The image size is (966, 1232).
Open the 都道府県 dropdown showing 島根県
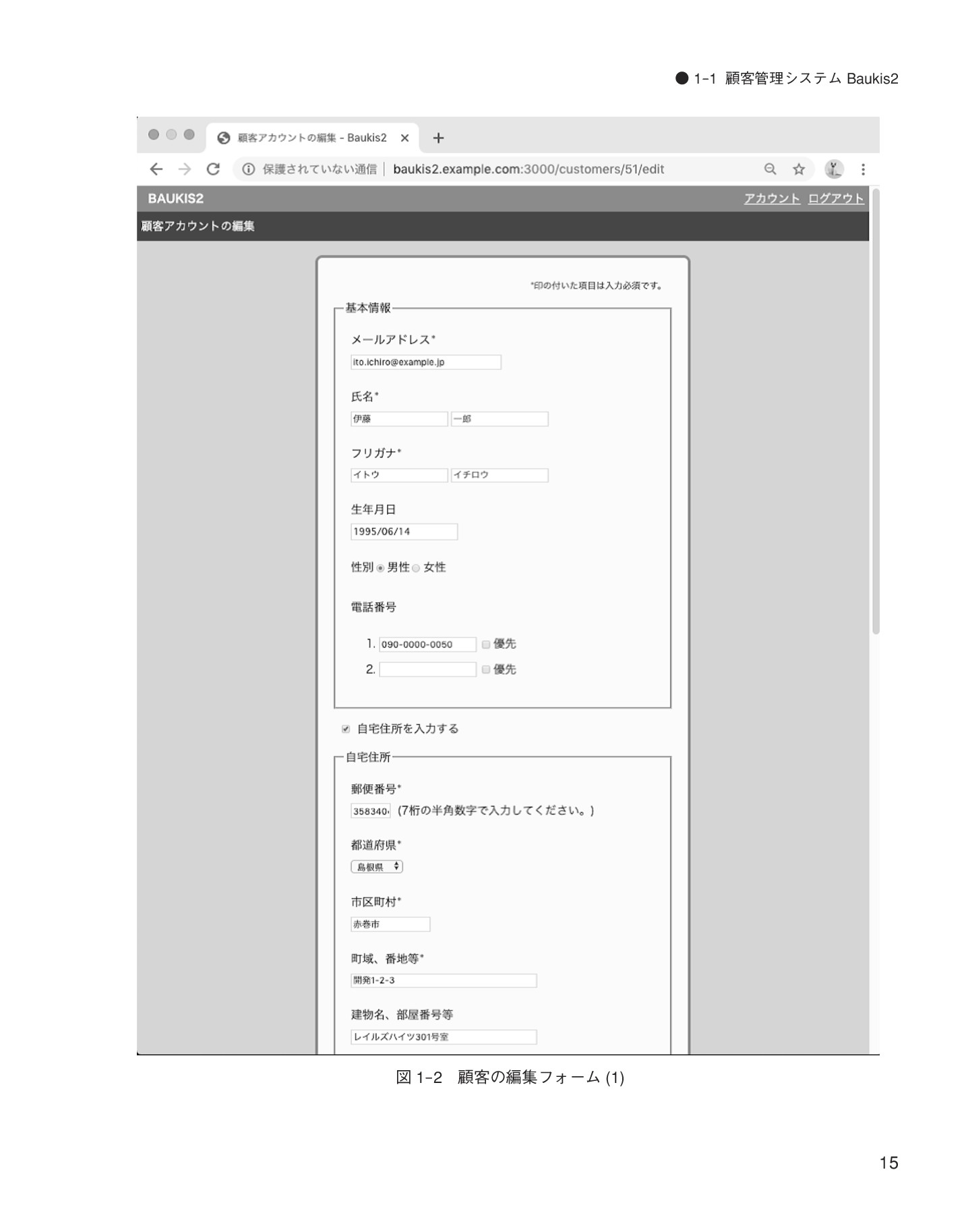[377, 867]
